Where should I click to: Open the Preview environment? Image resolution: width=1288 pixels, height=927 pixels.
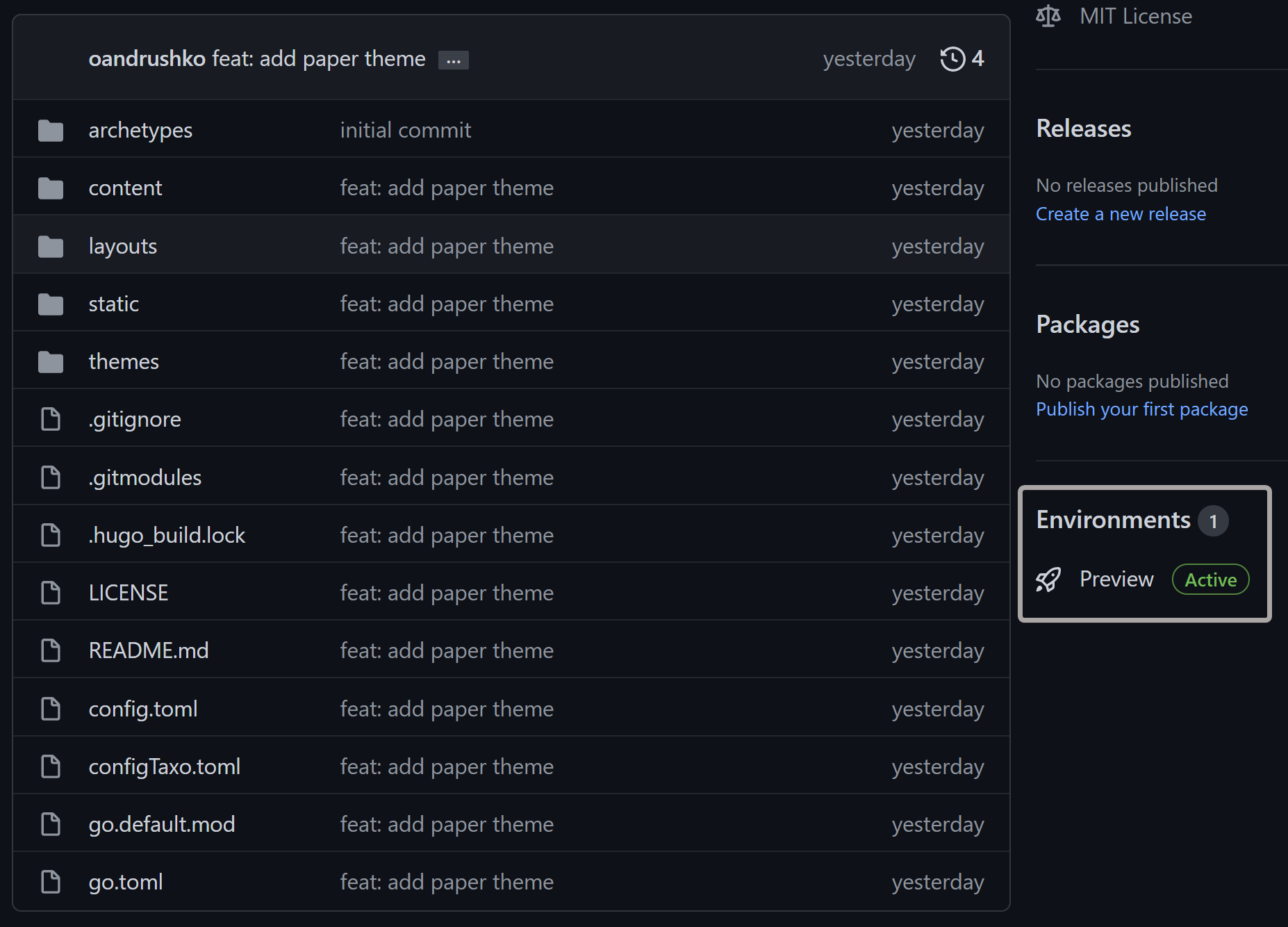1116,580
